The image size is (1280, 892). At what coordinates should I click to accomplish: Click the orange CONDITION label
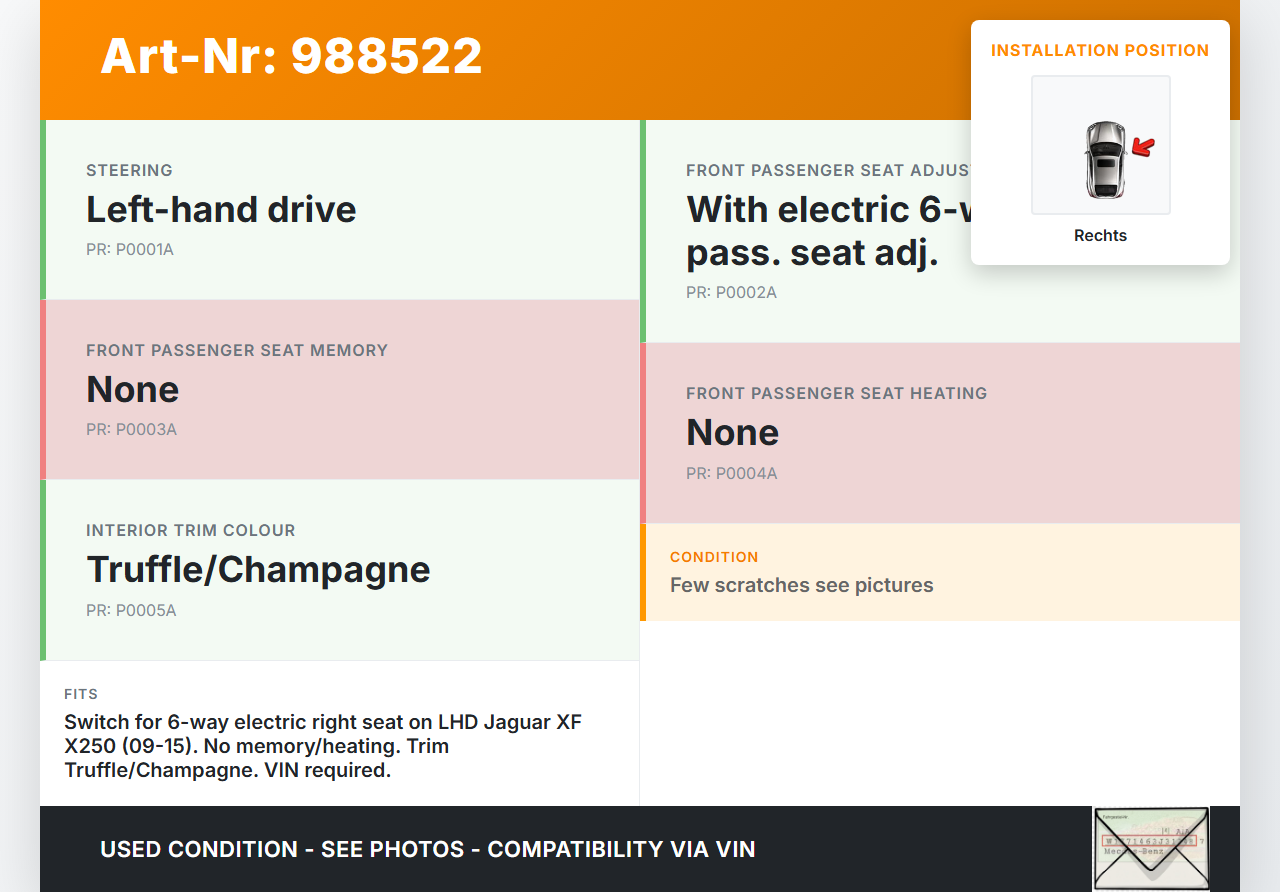click(714, 557)
